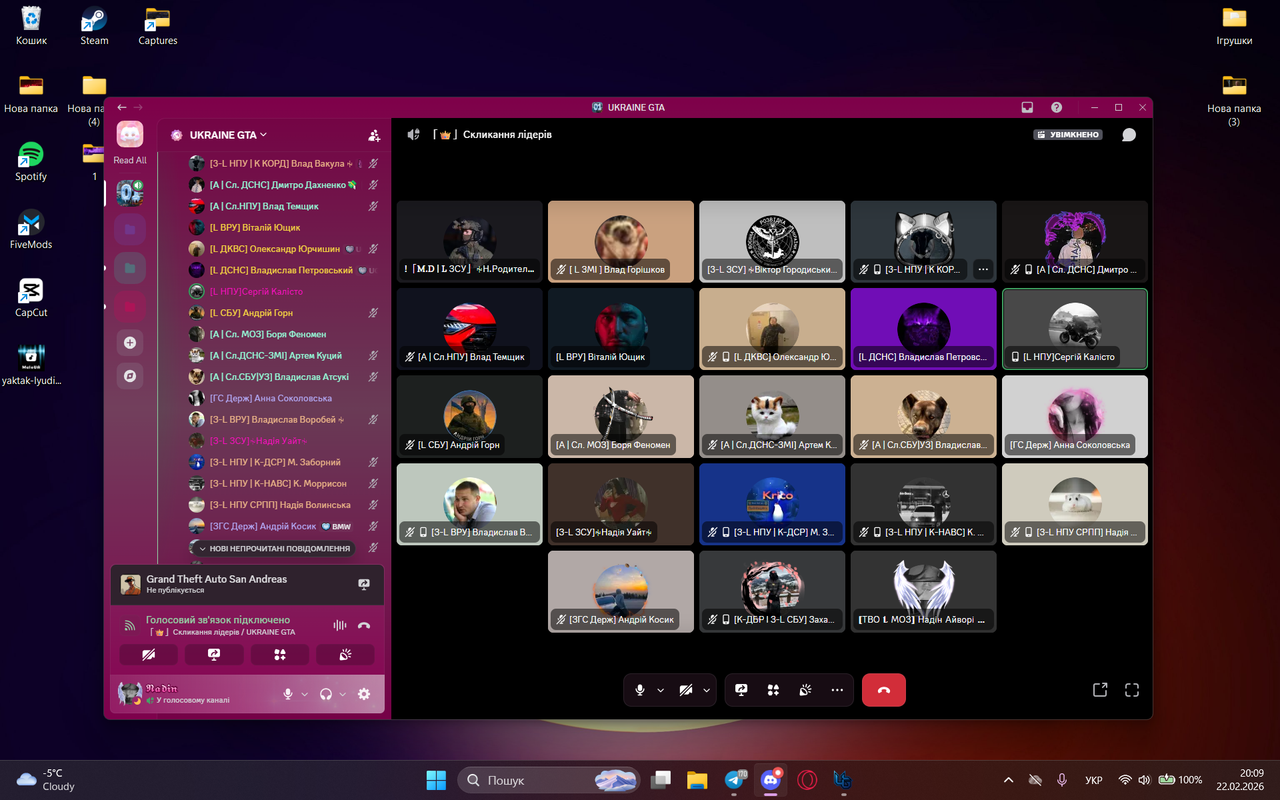Image resolution: width=1280 pixels, height=800 pixels.
Task: Turn on camera in voice panel
Action: (149, 655)
